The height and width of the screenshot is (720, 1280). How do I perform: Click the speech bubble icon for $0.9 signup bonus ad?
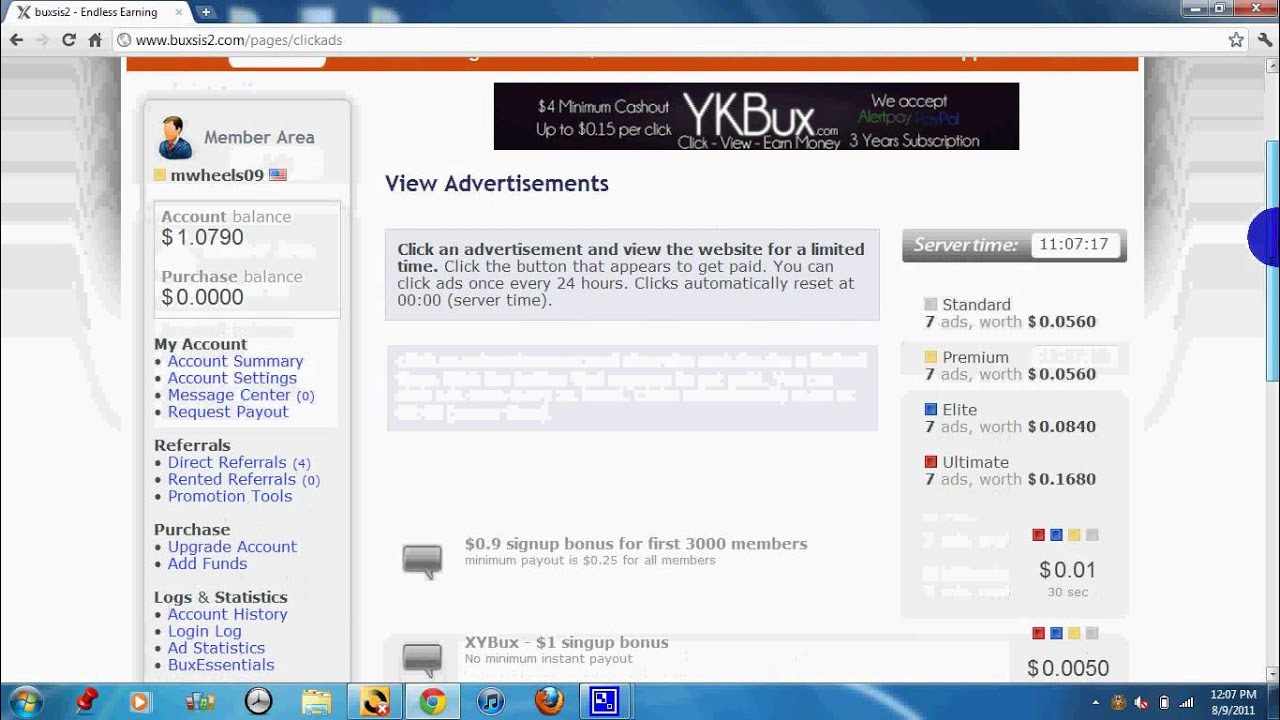tap(422, 560)
